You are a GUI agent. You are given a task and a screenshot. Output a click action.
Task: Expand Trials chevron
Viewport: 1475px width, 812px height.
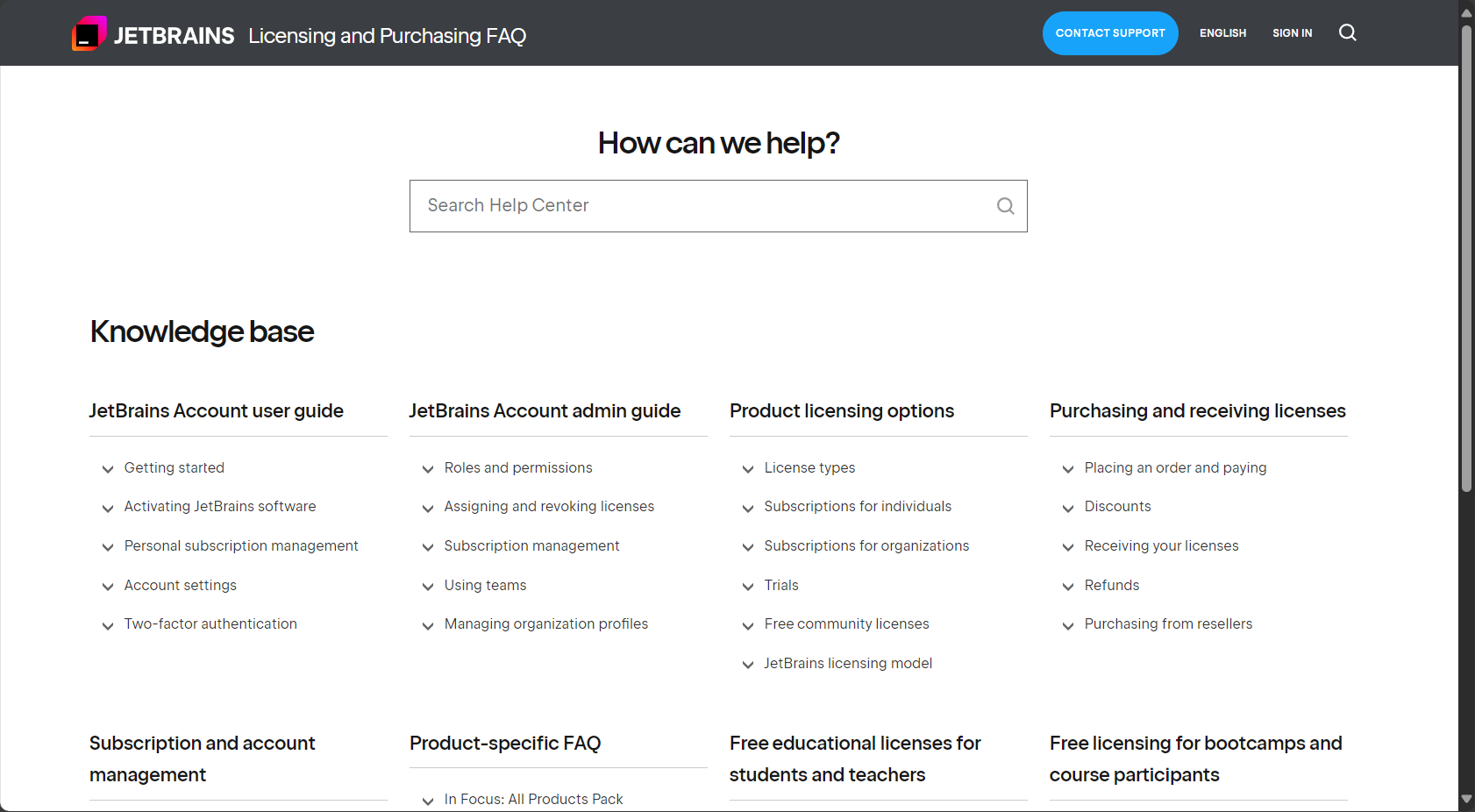coord(748,587)
